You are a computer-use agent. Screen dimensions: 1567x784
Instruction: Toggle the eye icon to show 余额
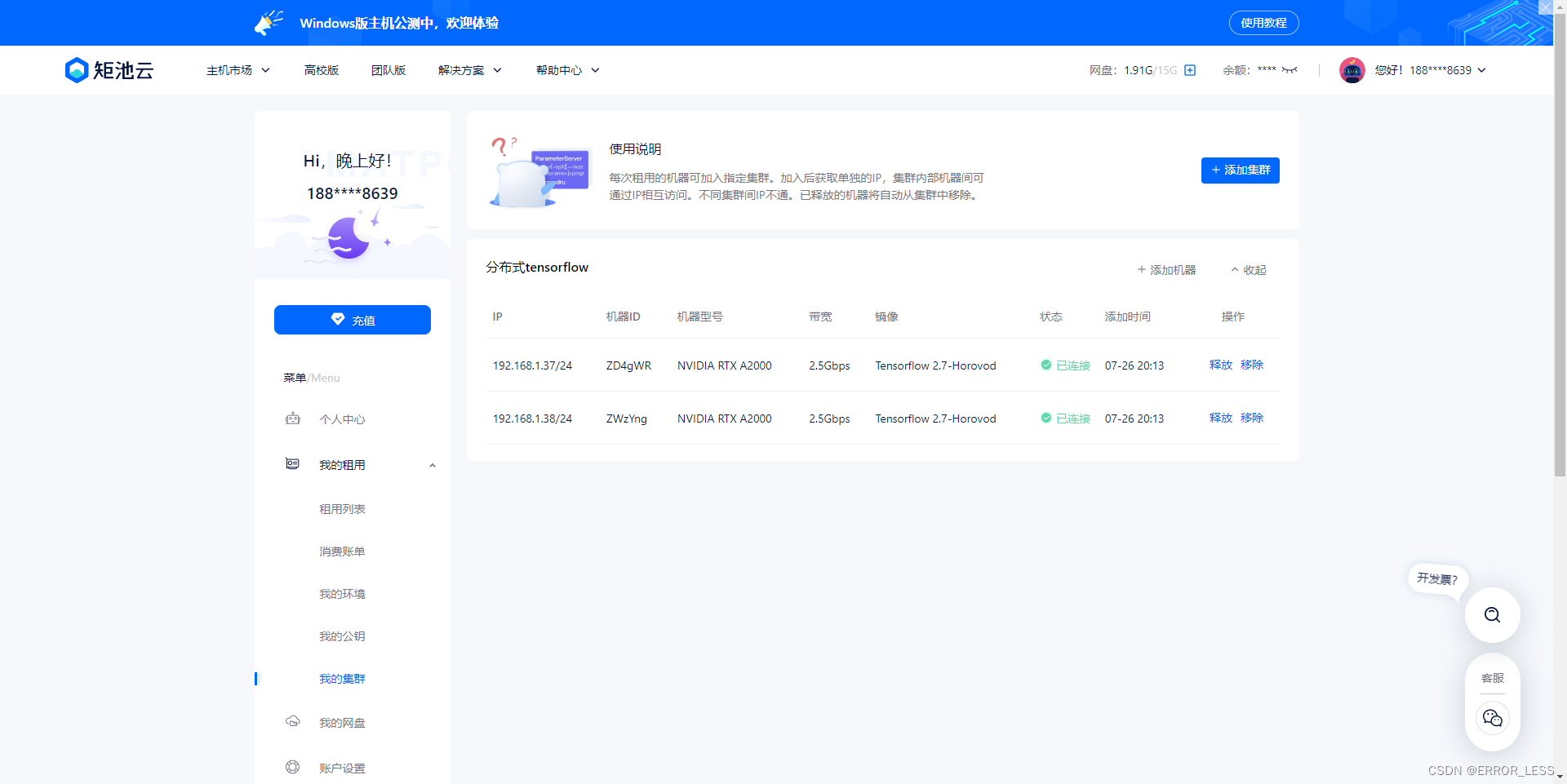(1286, 70)
